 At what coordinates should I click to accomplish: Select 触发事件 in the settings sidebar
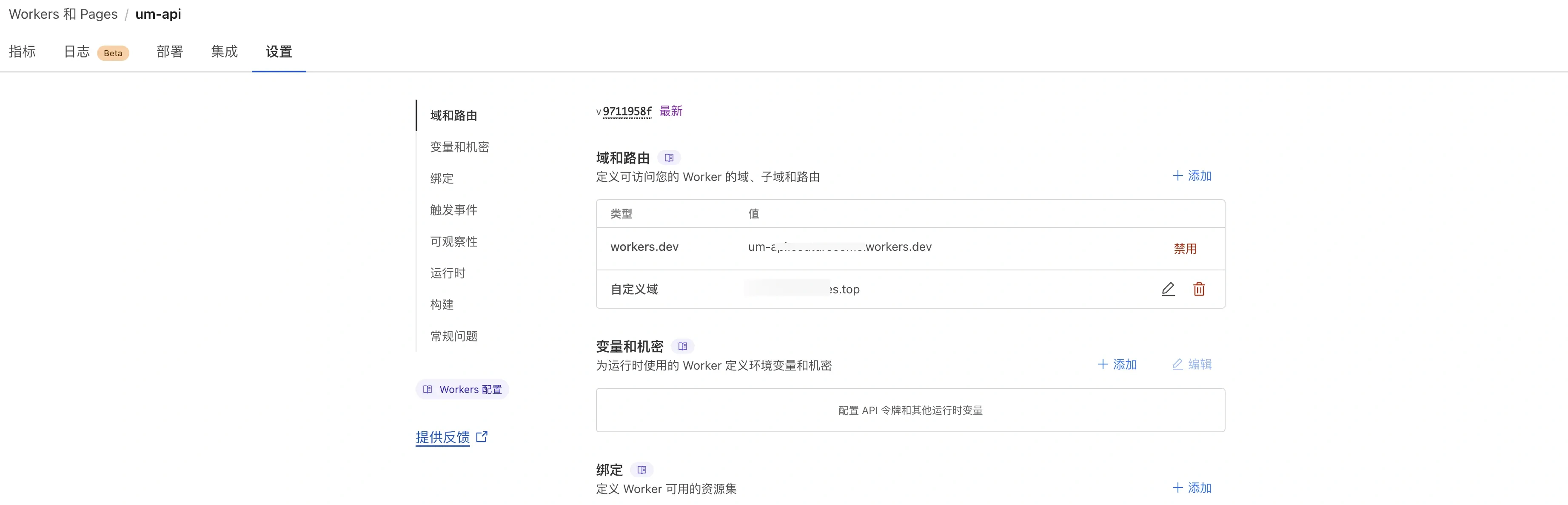[453, 210]
